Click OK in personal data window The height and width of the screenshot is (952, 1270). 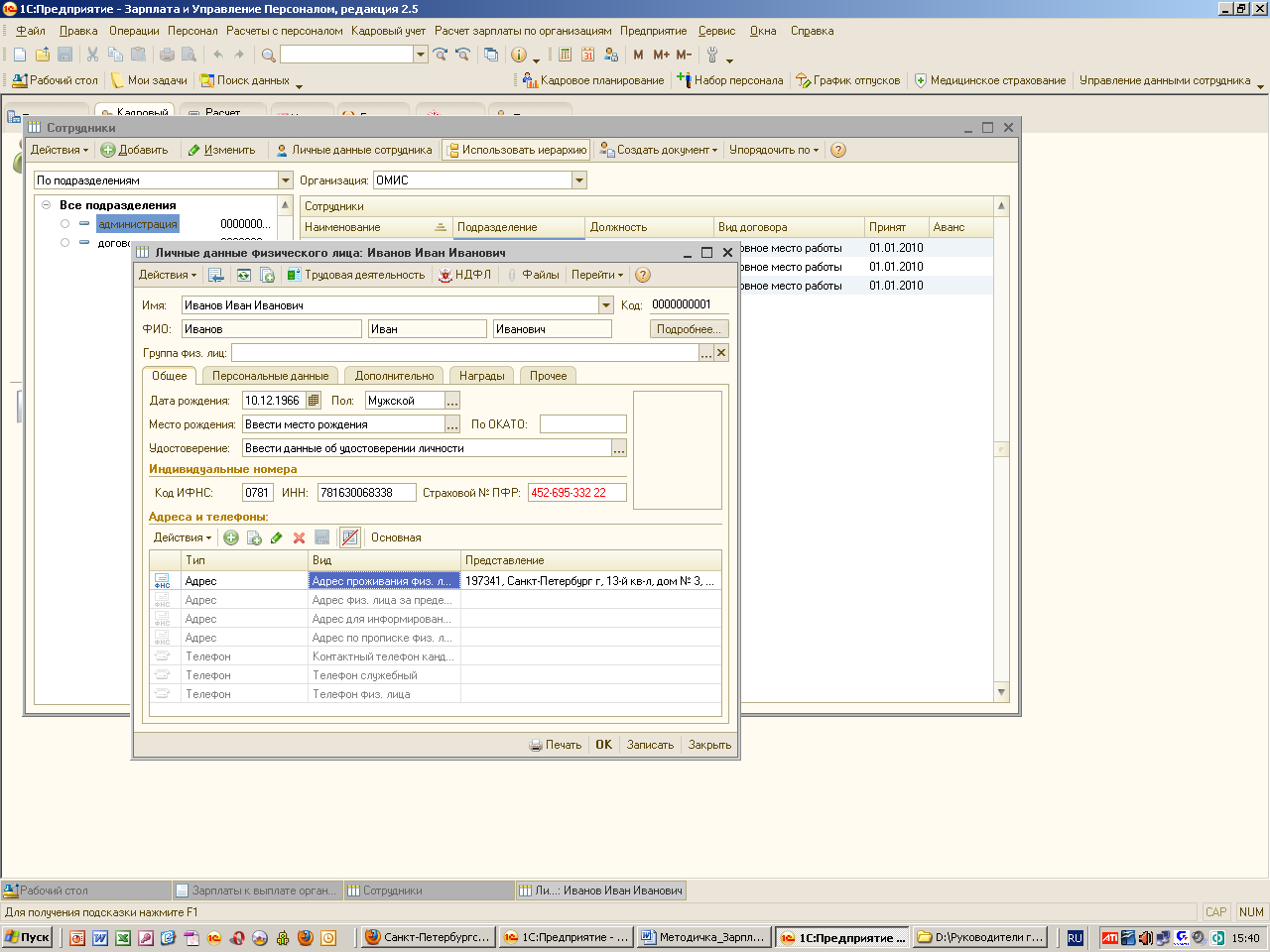[603, 745]
